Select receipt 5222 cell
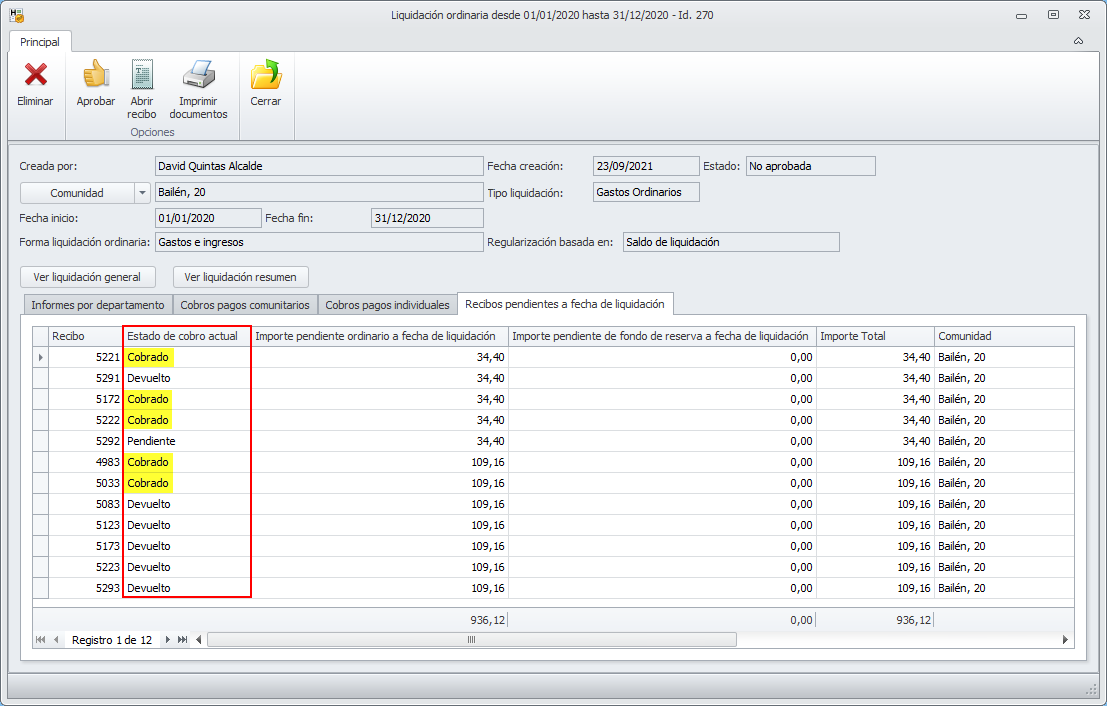This screenshot has width=1107, height=706. coord(85,420)
